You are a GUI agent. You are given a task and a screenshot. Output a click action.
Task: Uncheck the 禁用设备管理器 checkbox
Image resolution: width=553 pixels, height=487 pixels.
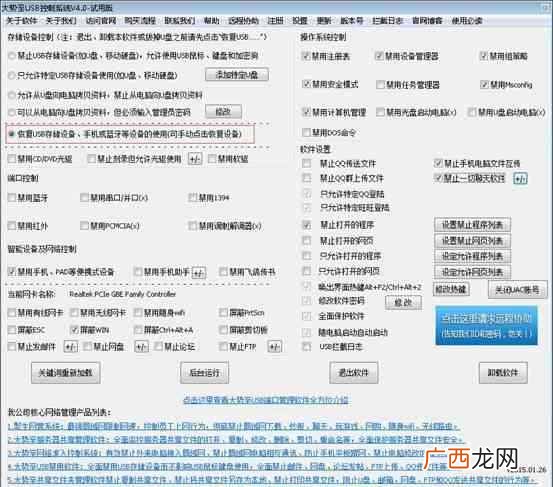(379, 56)
